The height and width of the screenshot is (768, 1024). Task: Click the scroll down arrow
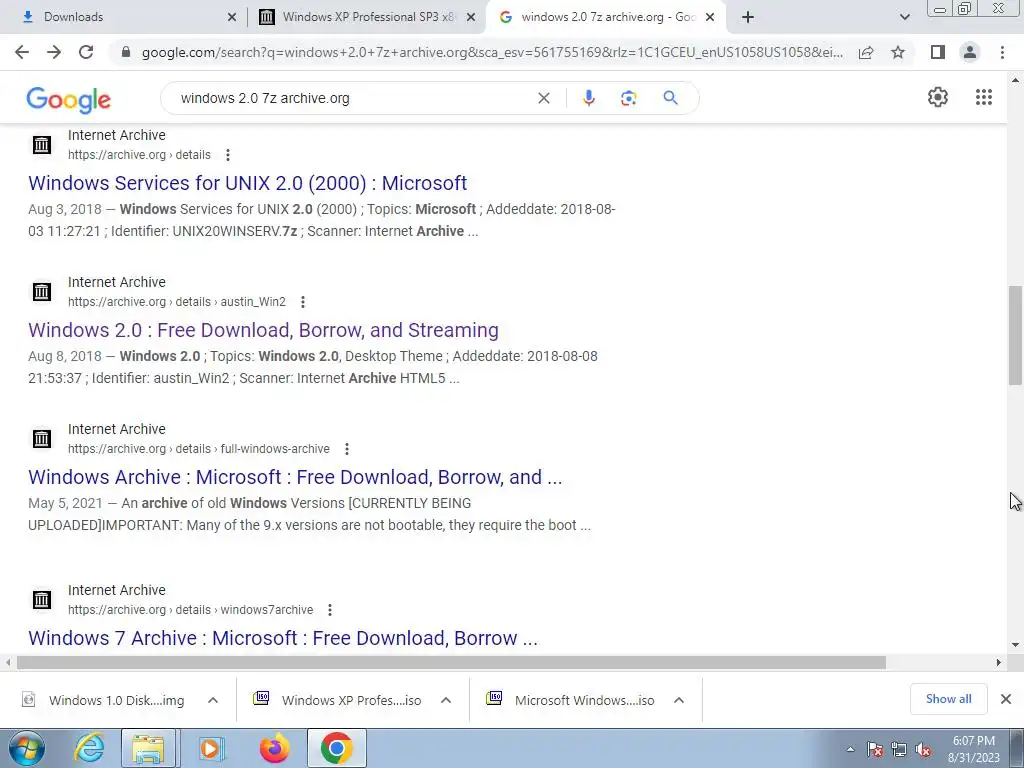click(x=1016, y=645)
